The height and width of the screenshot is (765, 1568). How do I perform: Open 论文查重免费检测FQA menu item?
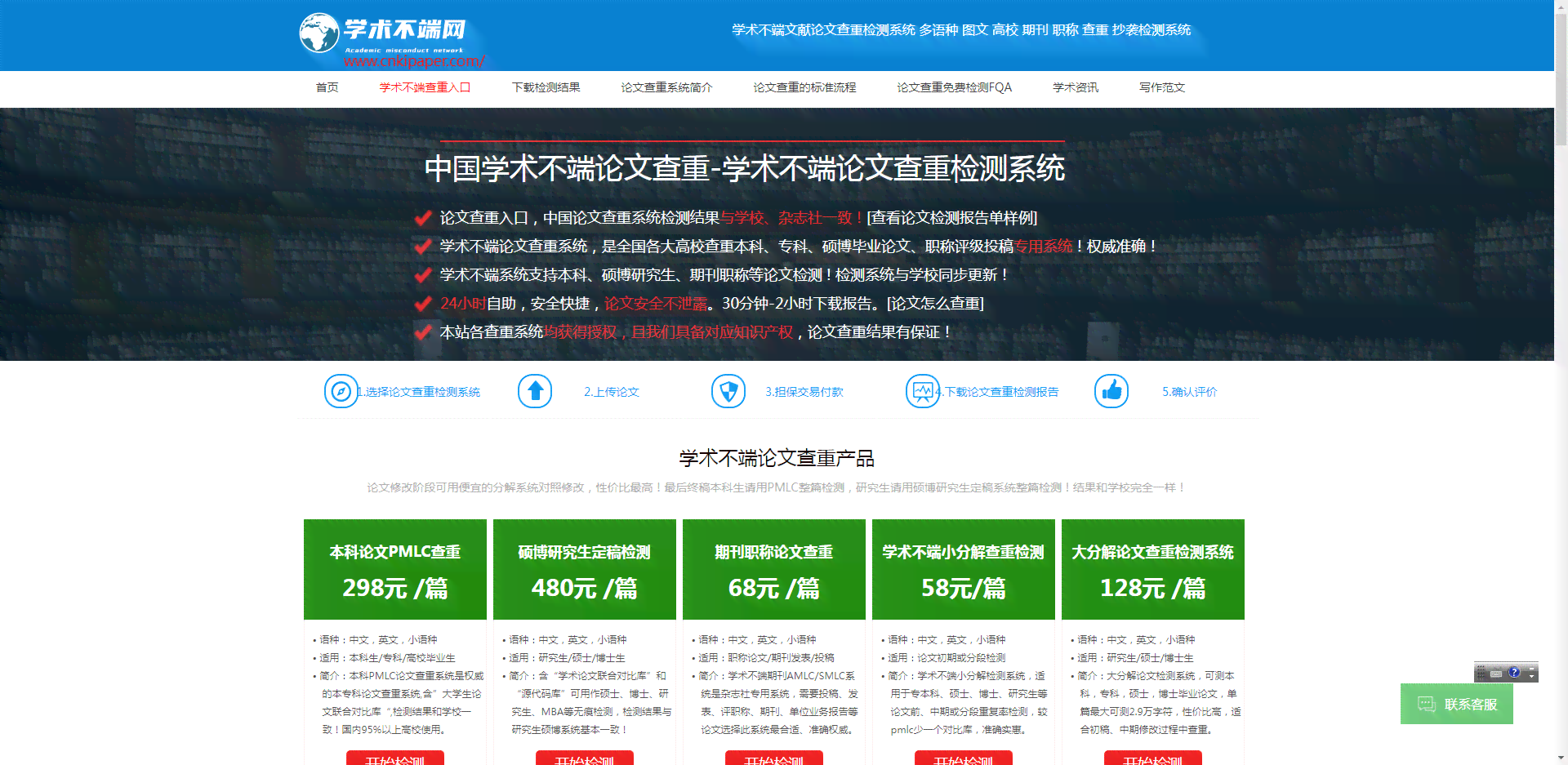pyautogui.click(x=954, y=87)
